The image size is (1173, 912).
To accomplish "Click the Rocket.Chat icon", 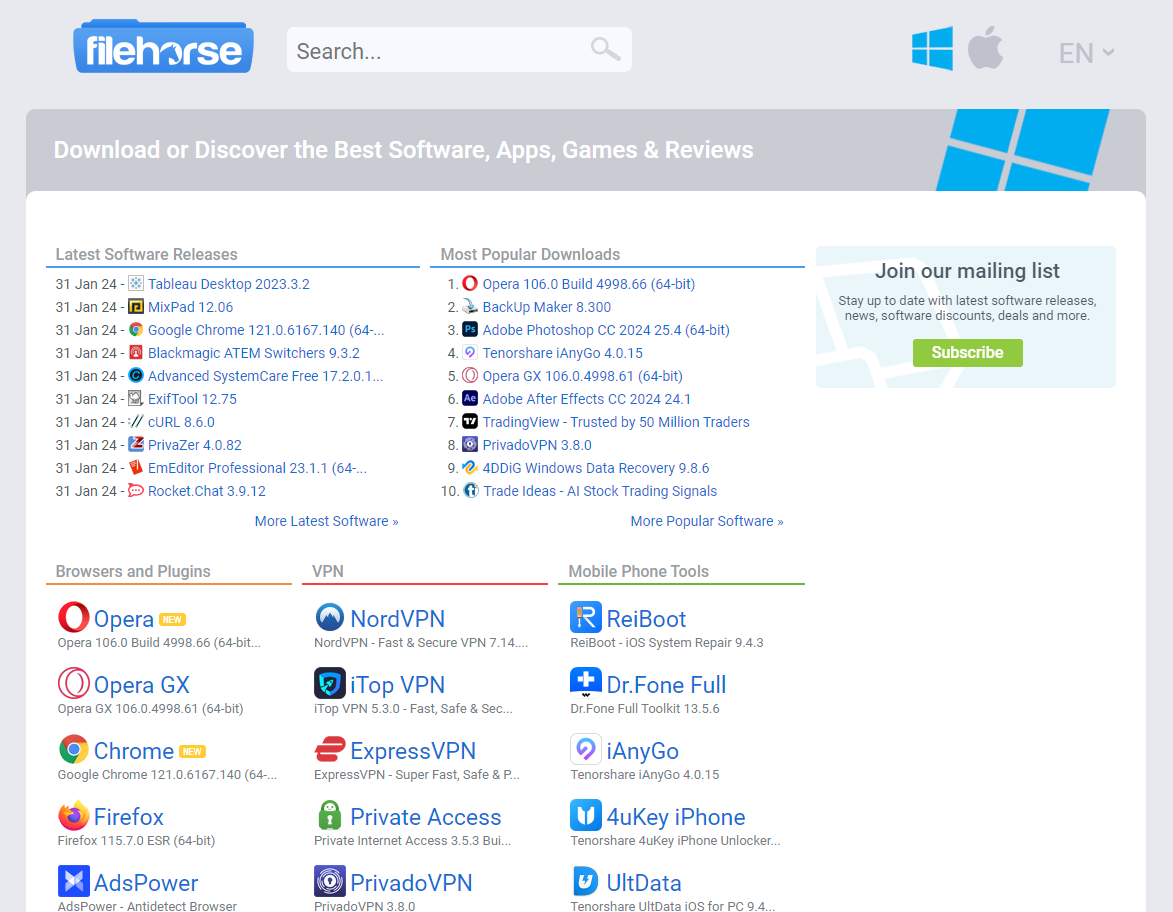I will pos(136,491).
